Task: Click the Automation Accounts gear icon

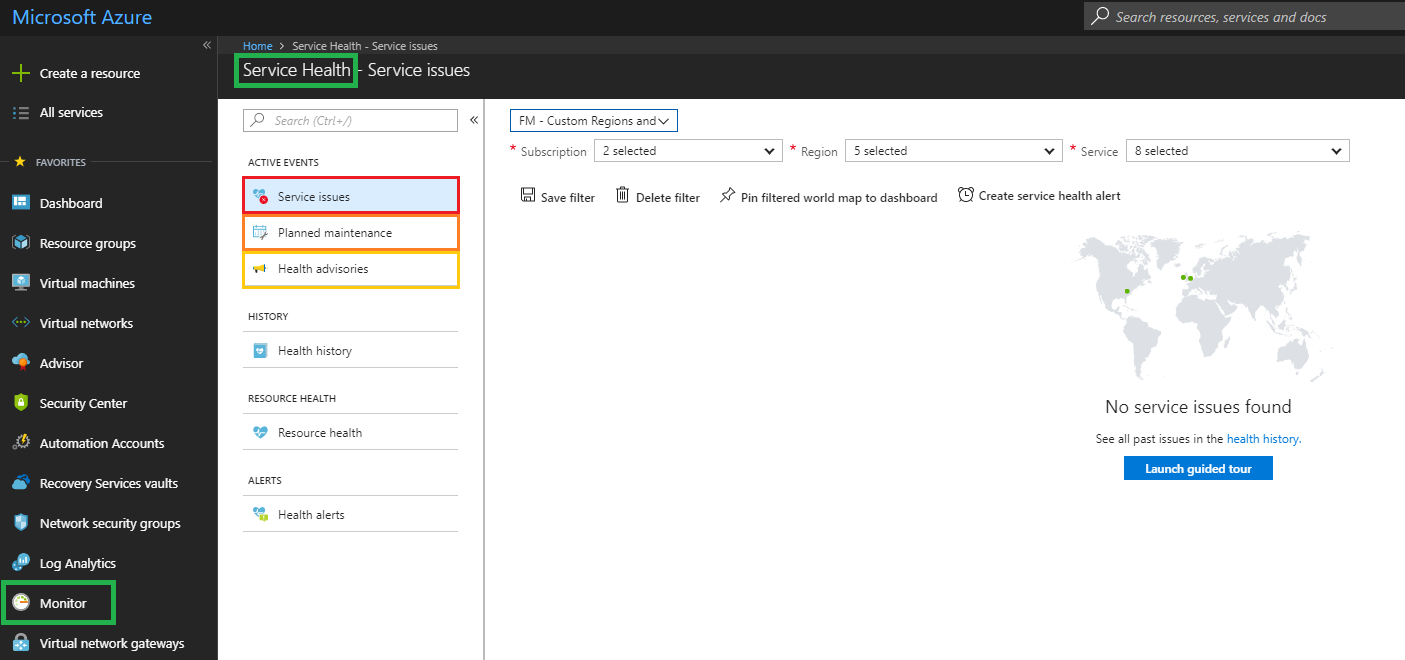Action: pos(21,443)
